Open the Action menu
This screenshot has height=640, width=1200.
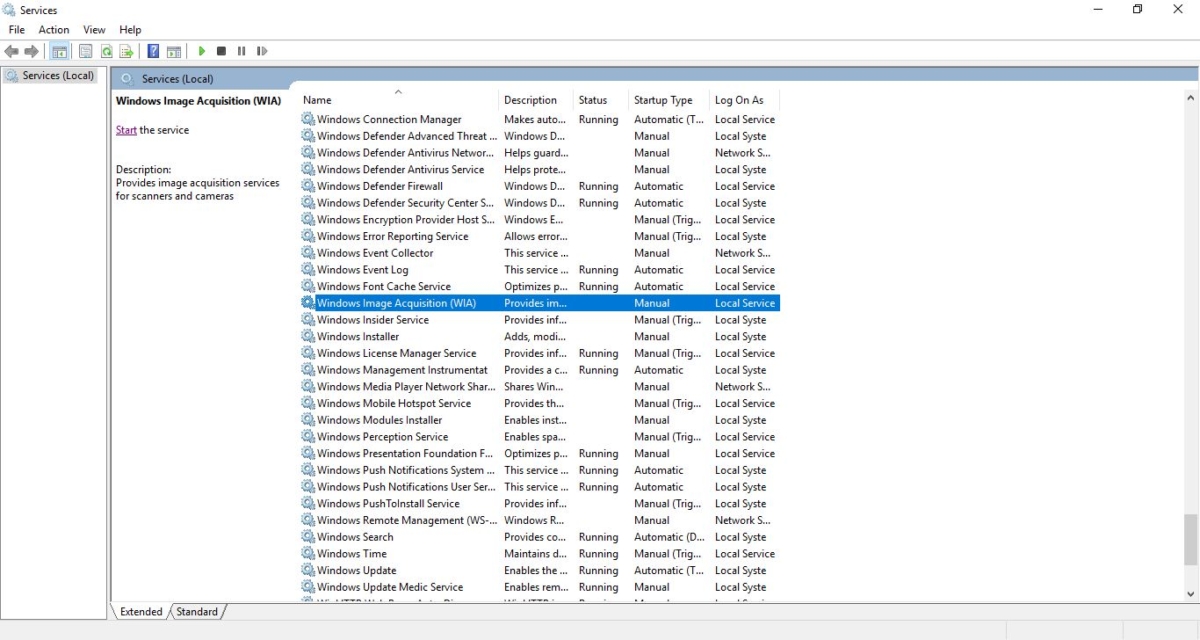coord(54,29)
